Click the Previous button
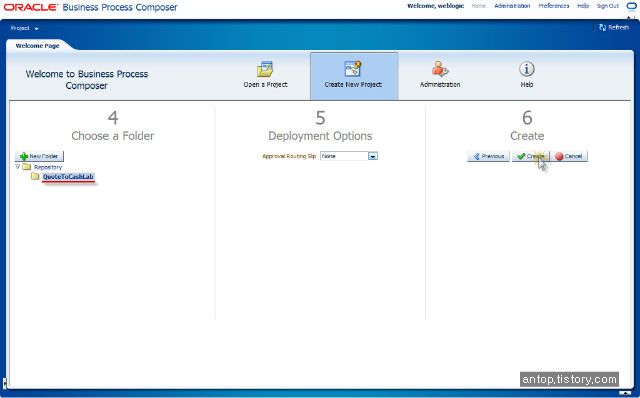 point(489,156)
